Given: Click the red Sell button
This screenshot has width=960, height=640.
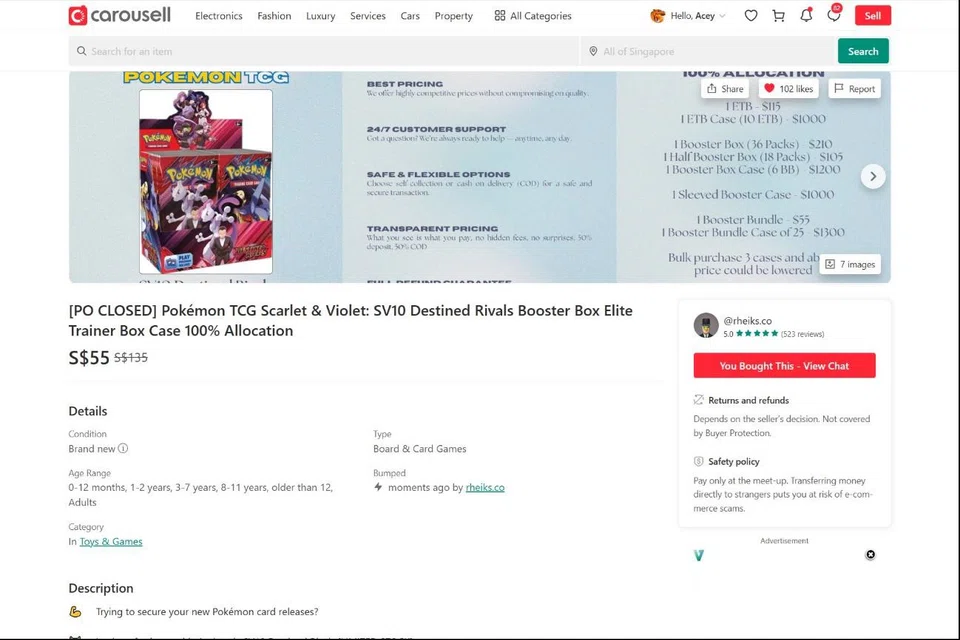Looking at the screenshot, I should pyautogui.click(x=872, y=15).
